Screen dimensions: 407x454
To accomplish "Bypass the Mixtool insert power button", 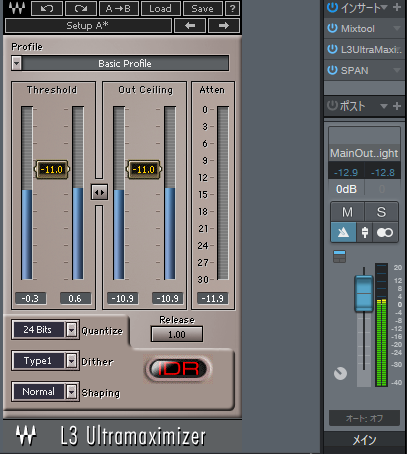I will [332, 28].
